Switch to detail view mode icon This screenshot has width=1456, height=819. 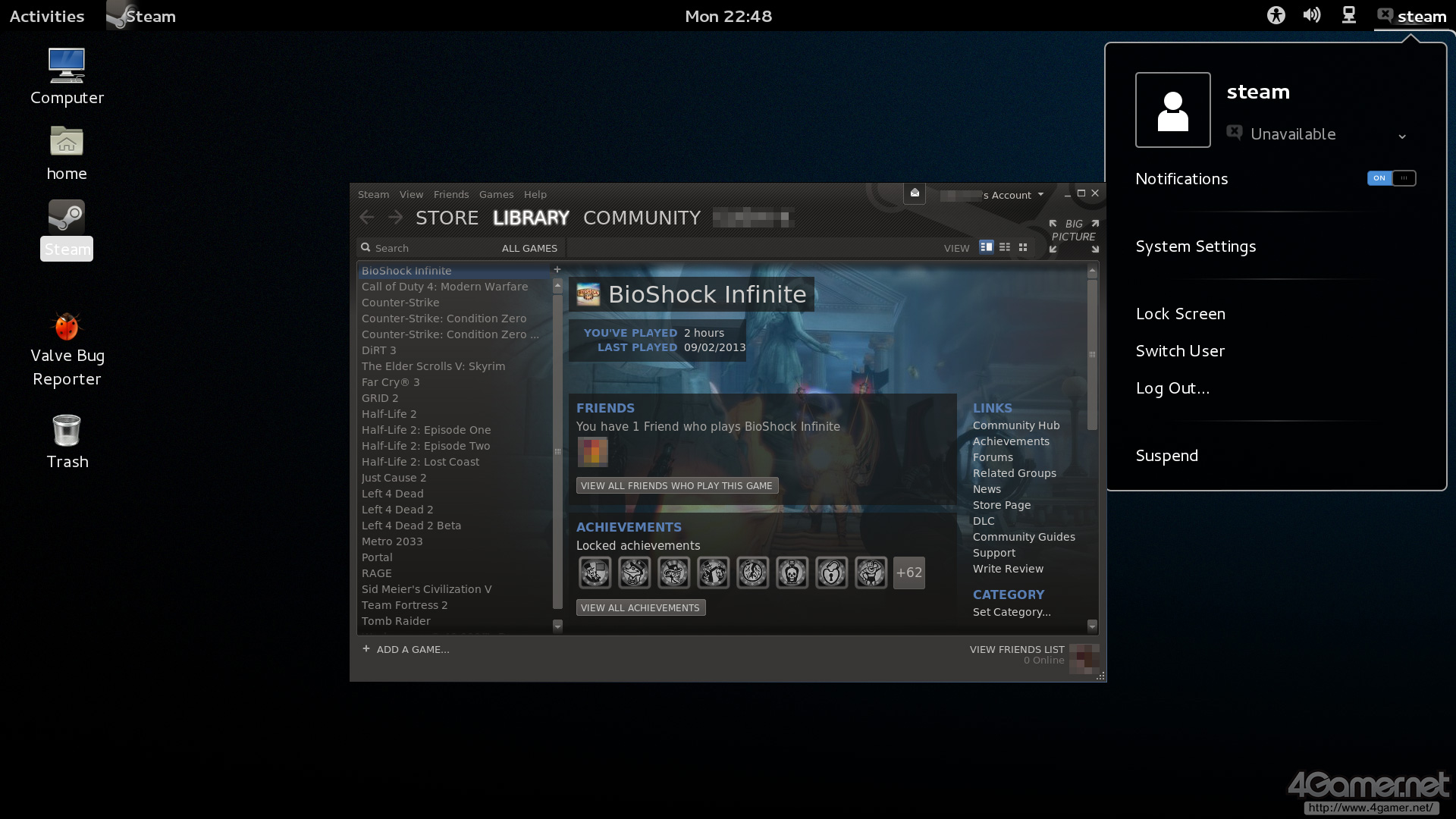[986, 247]
